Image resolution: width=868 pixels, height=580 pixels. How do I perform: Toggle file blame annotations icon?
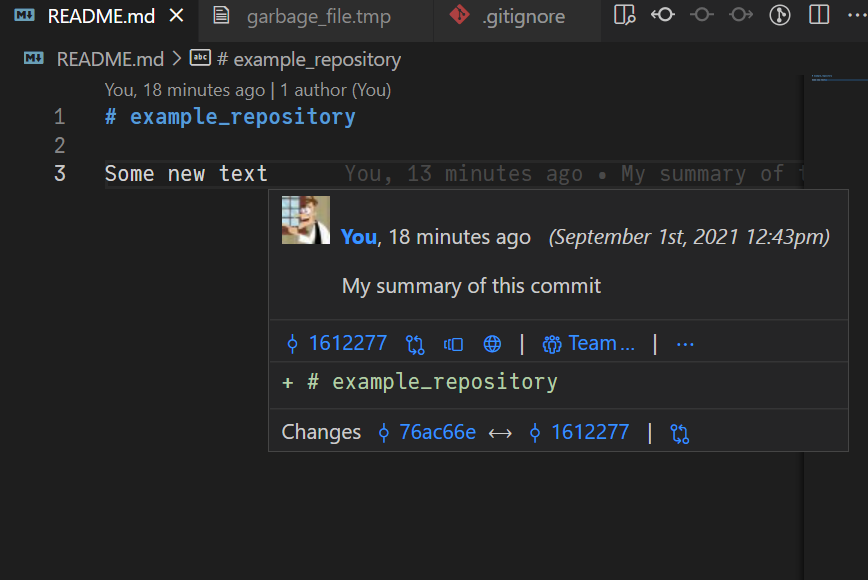[x=780, y=15]
